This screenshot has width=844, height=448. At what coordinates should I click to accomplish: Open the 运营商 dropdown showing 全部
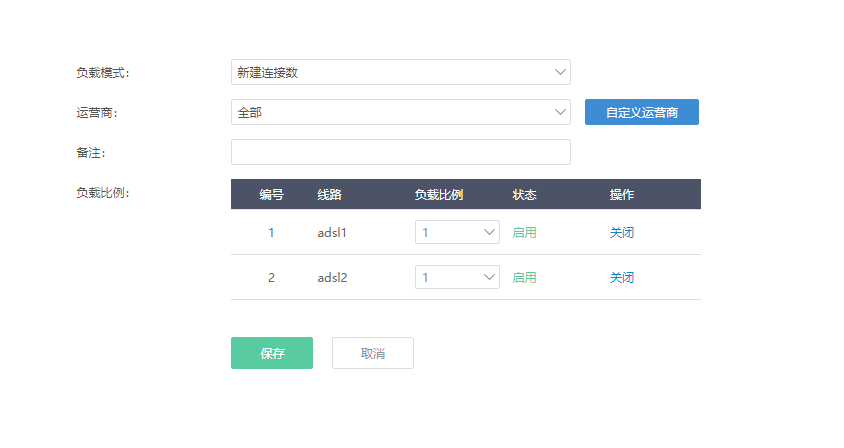click(400, 112)
